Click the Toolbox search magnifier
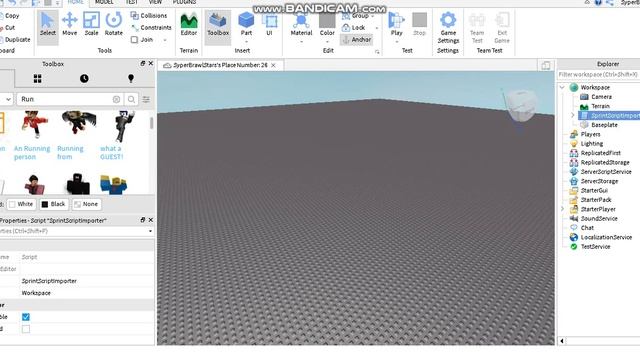This screenshot has width=640, height=360. tap(131, 99)
